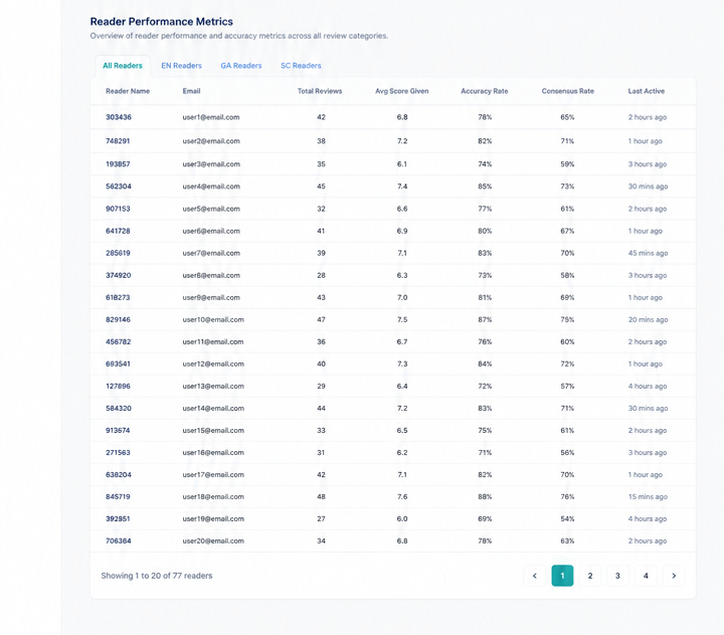Click Showing 1 to 20 of 77 readers
The height and width of the screenshot is (635, 724).
157,575
